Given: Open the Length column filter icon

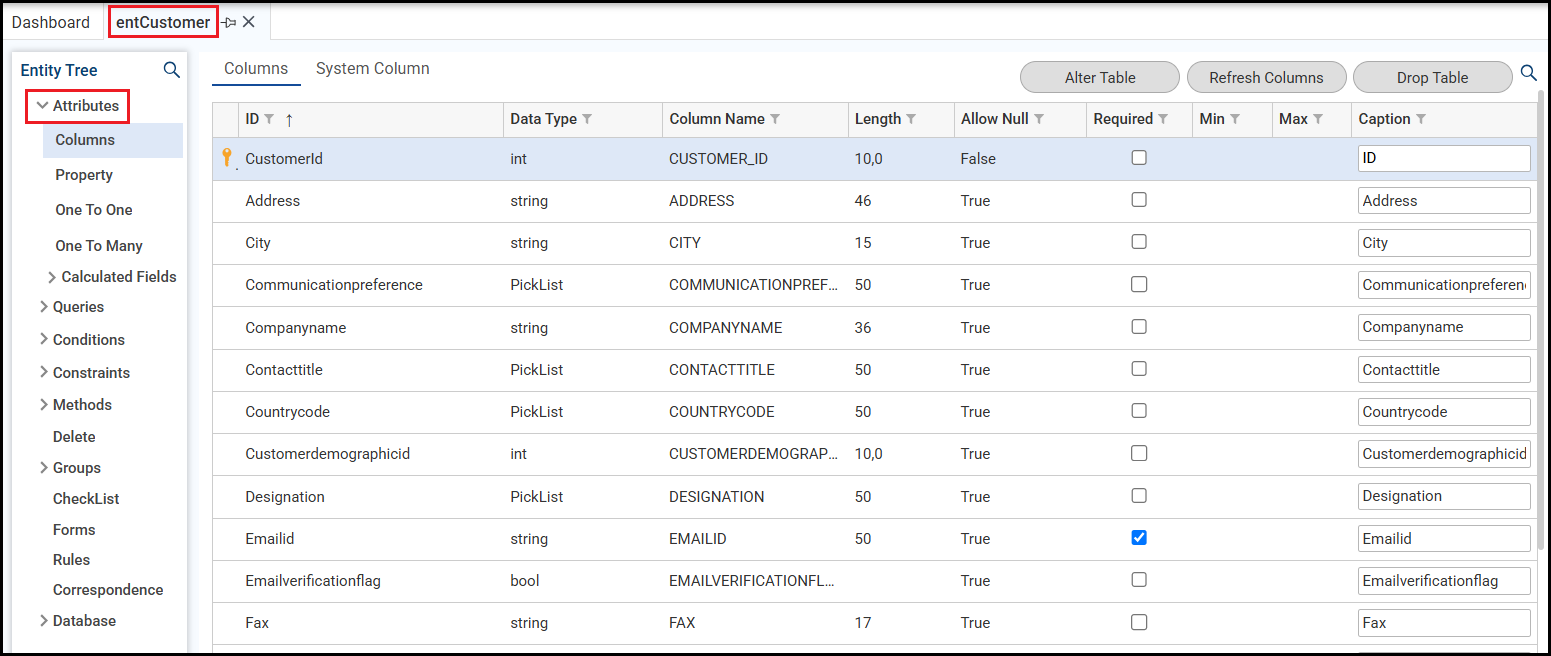Looking at the screenshot, I should coord(911,119).
